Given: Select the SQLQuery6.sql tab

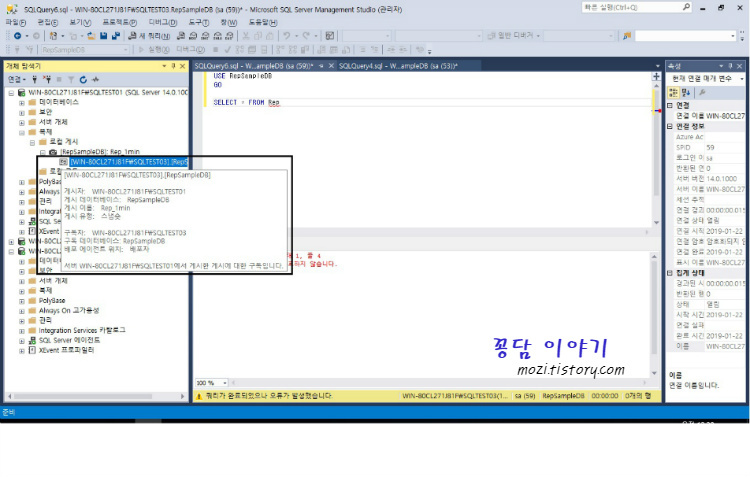Looking at the screenshot, I should 254,66.
